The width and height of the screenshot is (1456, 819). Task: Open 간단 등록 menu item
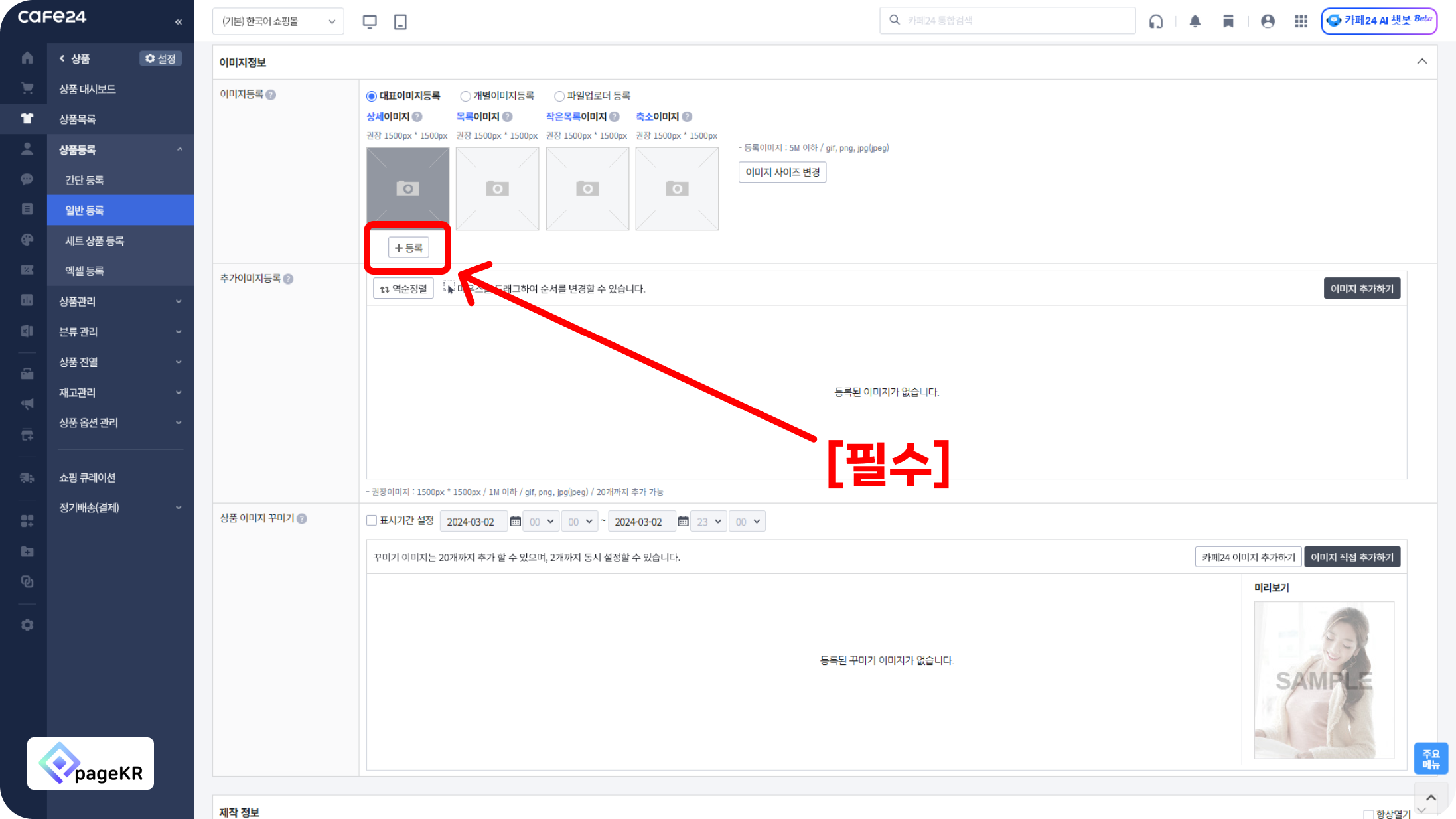coord(84,180)
